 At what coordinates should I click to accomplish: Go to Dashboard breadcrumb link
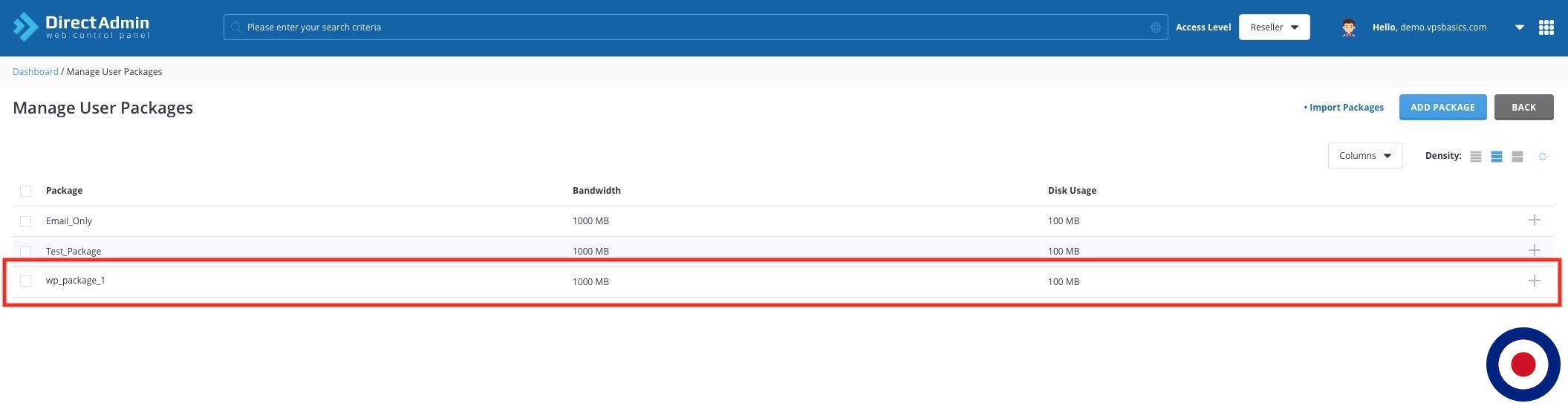point(35,72)
